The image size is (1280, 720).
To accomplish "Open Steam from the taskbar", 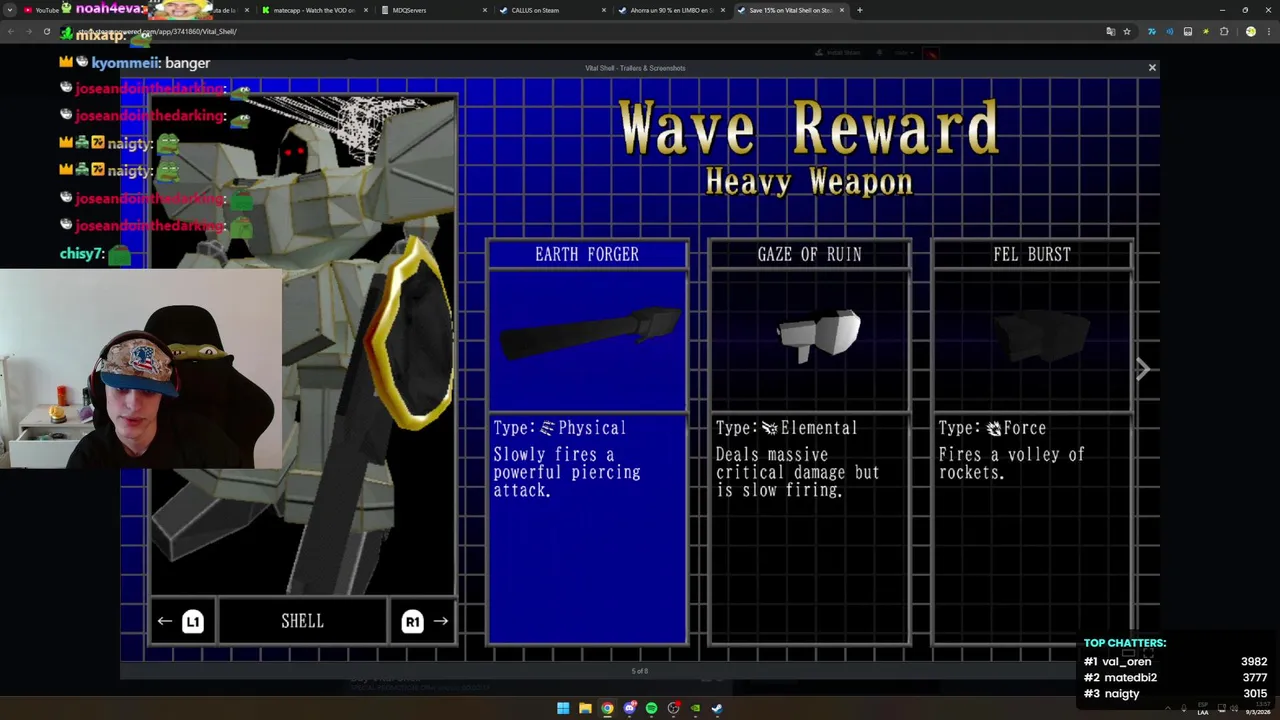I will (717, 708).
